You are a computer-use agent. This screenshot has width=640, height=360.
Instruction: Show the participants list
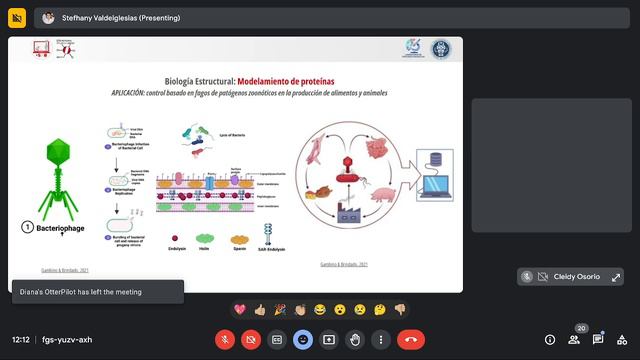pos(574,340)
